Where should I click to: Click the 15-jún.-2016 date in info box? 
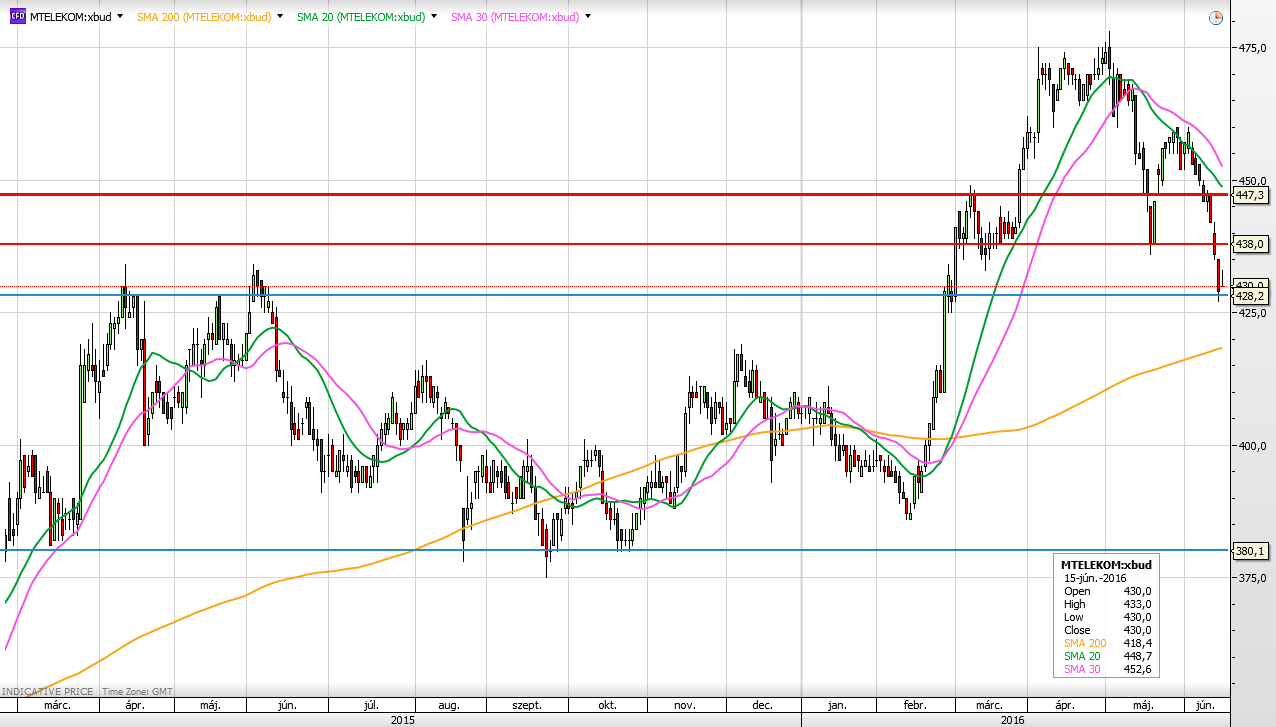(1095, 578)
